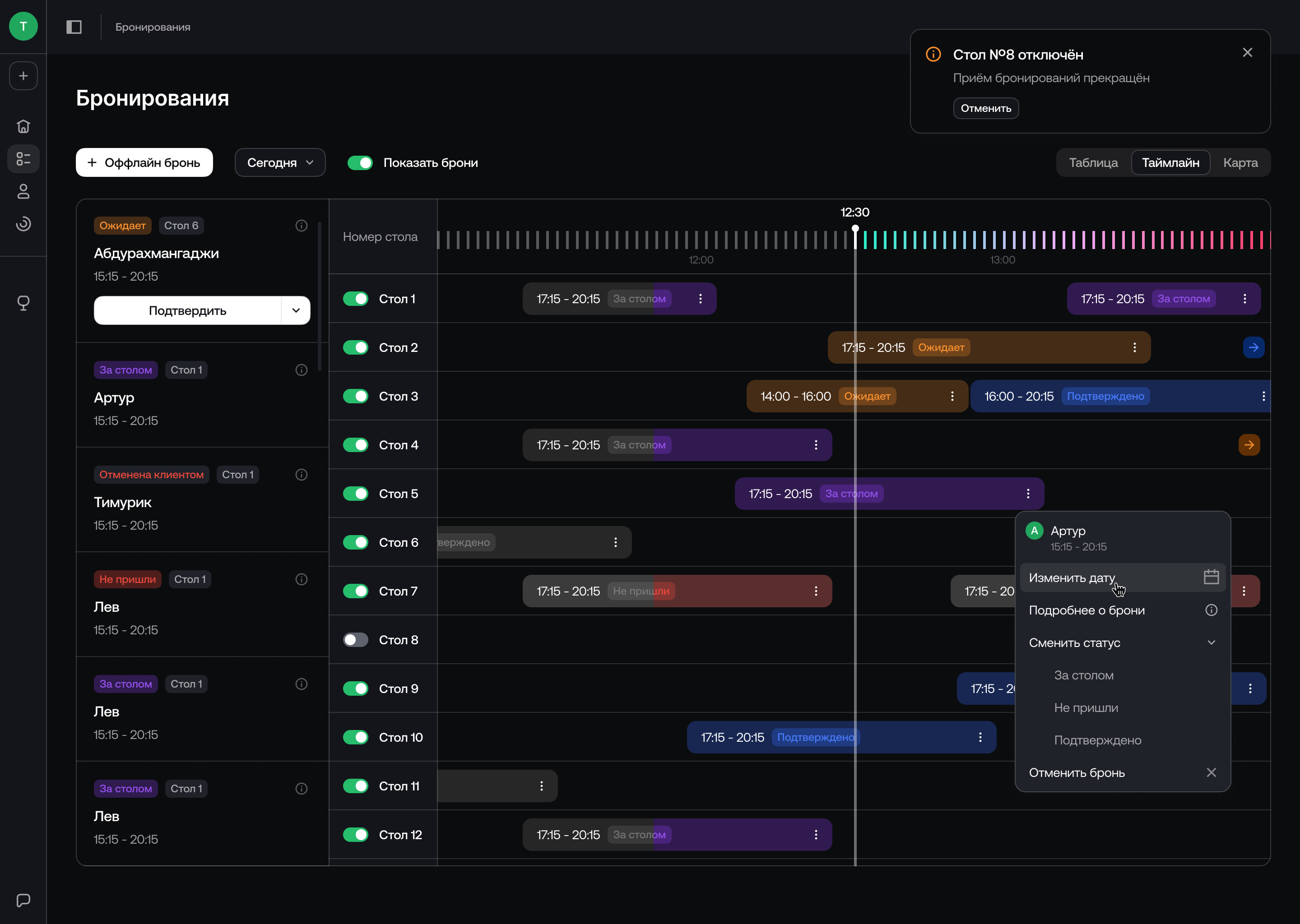Click orange arrow icon on Стол 4 row
This screenshot has width=1300, height=924.
pos(1249,445)
